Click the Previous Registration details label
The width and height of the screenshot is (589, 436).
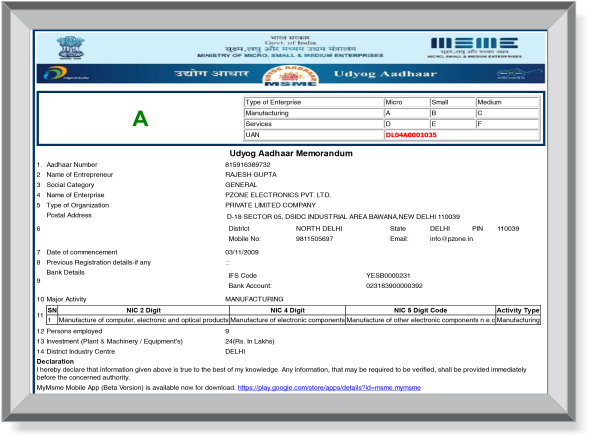pos(99,262)
